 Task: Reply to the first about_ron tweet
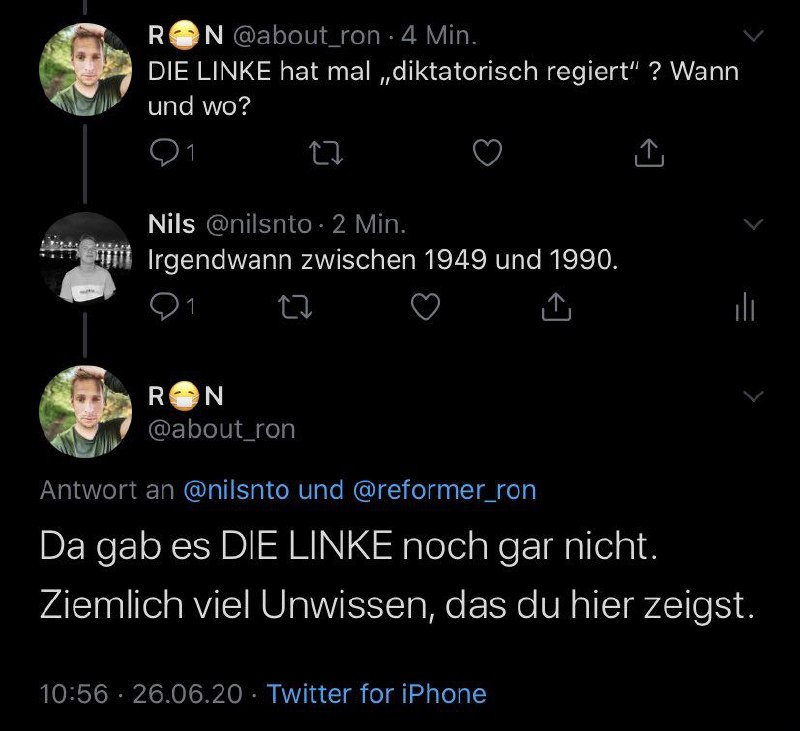[163, 153]
